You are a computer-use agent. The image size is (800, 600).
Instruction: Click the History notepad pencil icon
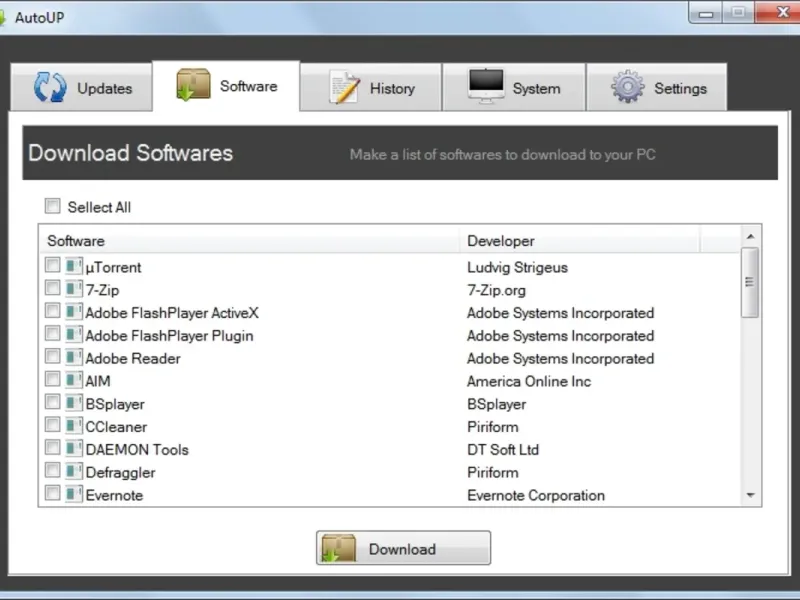(344, 87)
